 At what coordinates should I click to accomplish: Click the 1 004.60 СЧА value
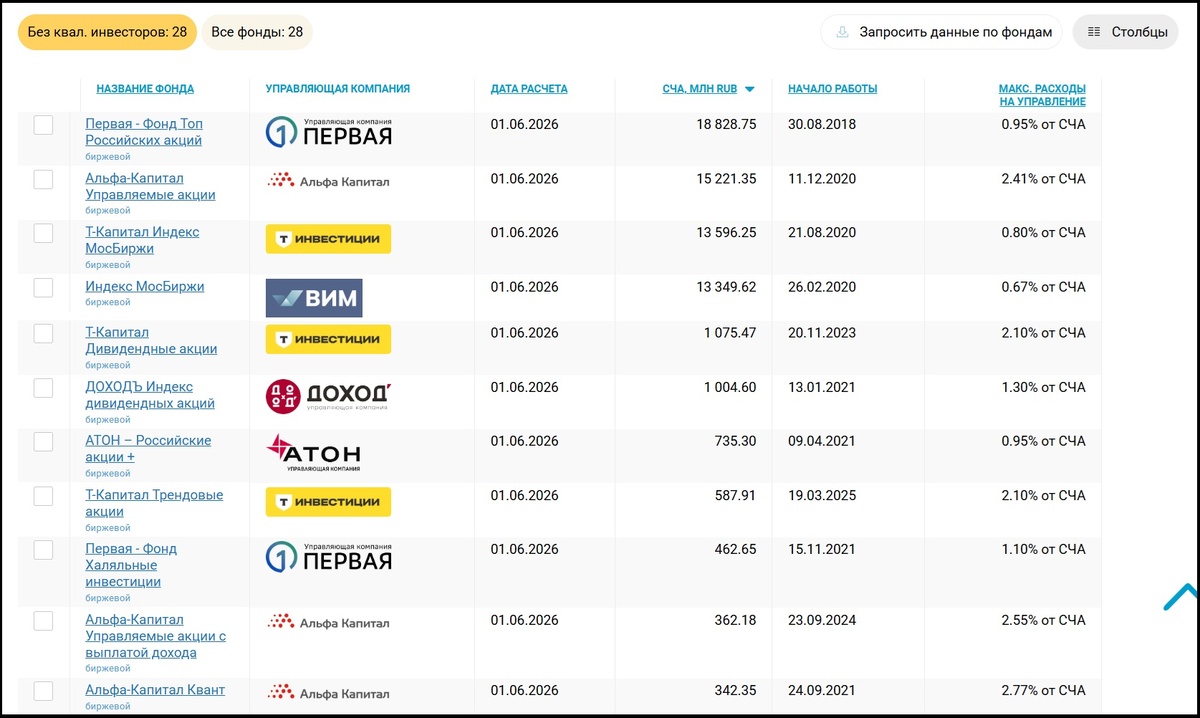730,387
